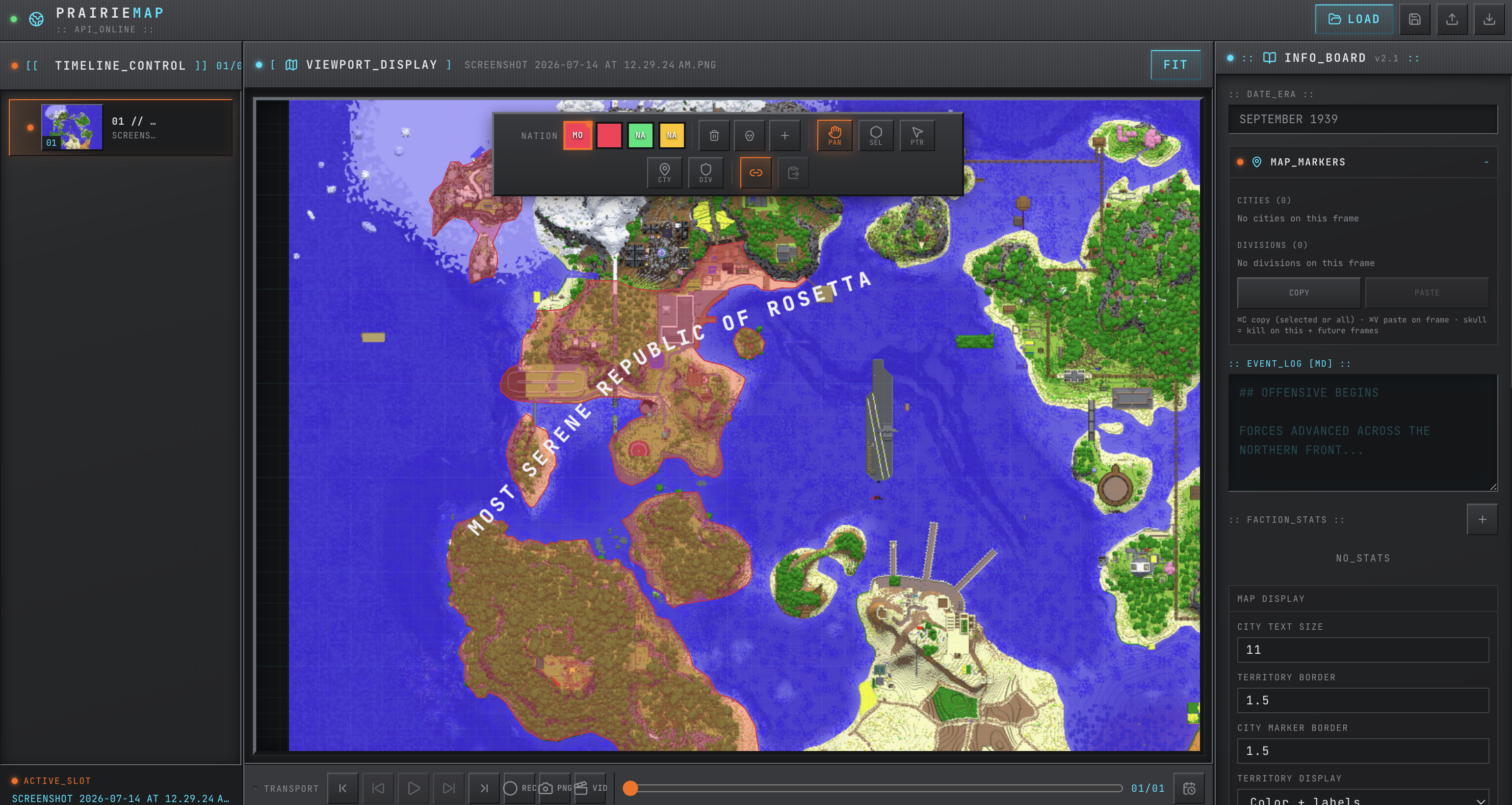
Task: Export video with VID clapperboard button
Action: (590, 788)
